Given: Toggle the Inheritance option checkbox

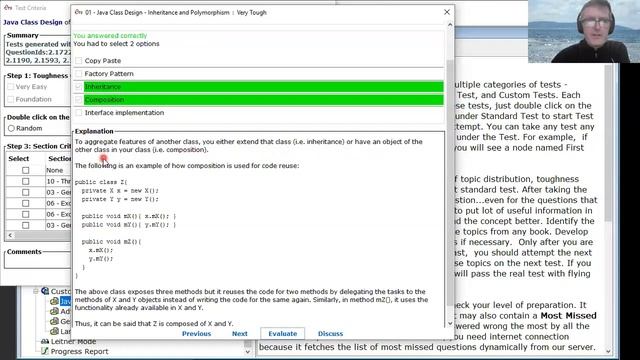Looking at the screenshot, I should pos(78,87).
